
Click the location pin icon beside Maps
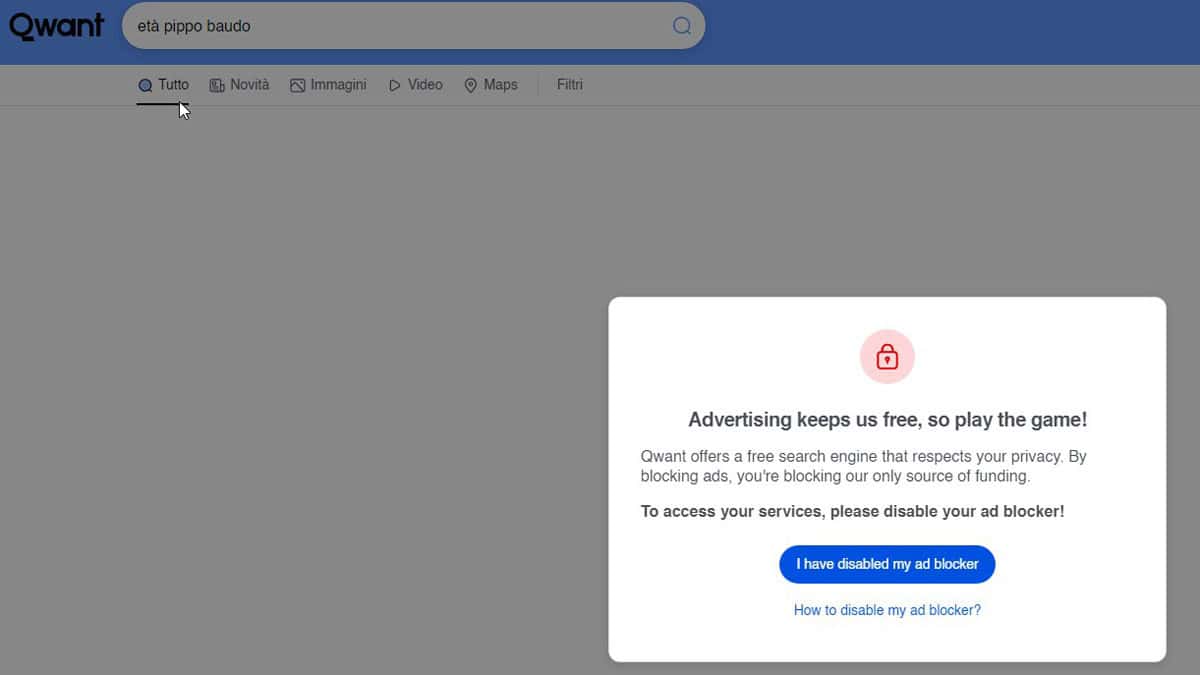tap(471, 86)
